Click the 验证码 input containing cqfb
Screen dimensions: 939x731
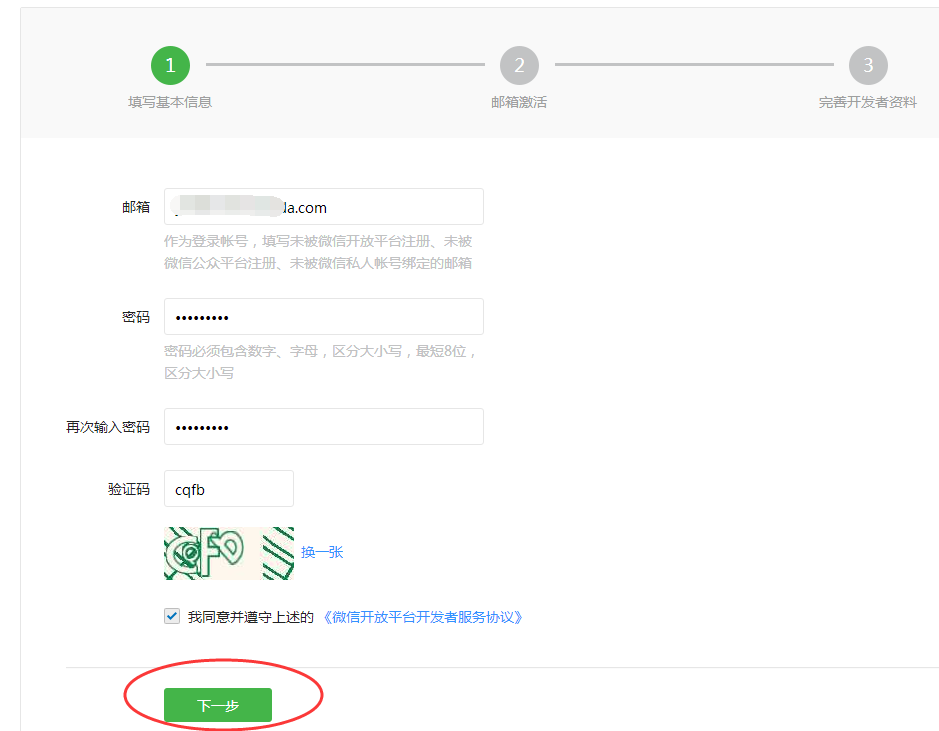[229, 489]
